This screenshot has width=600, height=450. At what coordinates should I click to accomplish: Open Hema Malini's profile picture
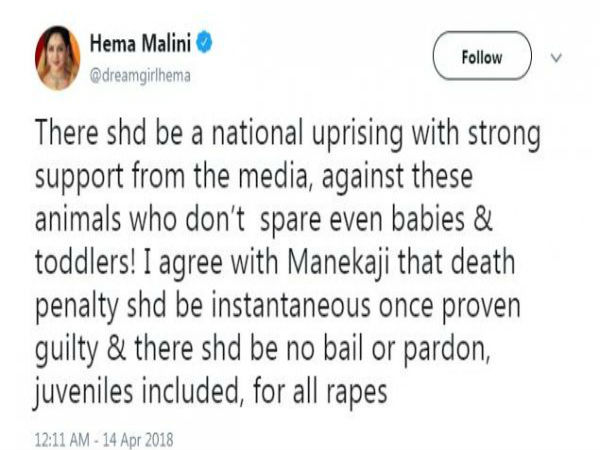click(x=57, y=58)
